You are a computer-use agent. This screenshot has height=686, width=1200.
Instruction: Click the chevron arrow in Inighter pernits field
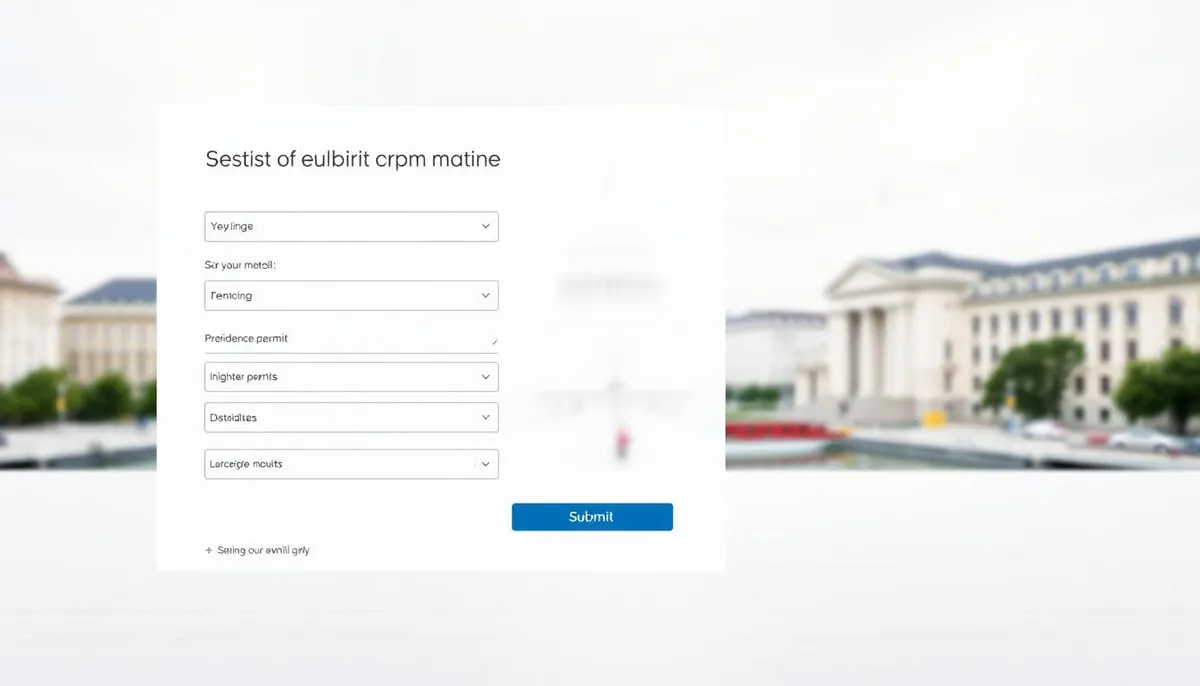point(486,377)
